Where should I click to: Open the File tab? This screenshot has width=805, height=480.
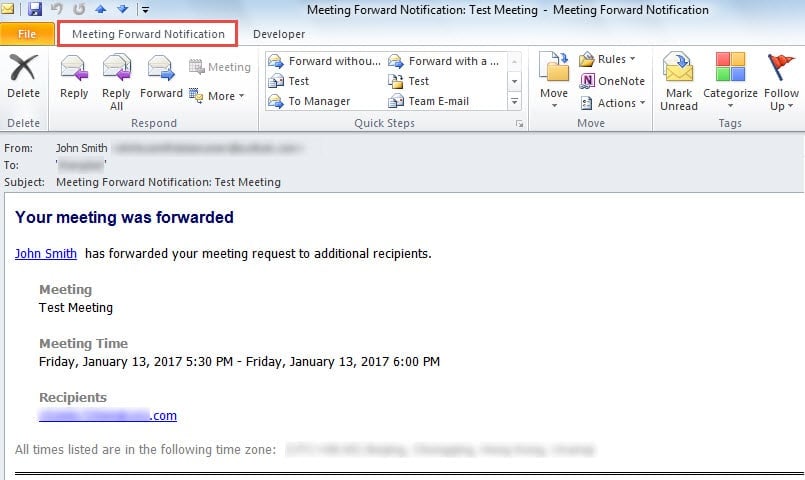pos(27,34)
